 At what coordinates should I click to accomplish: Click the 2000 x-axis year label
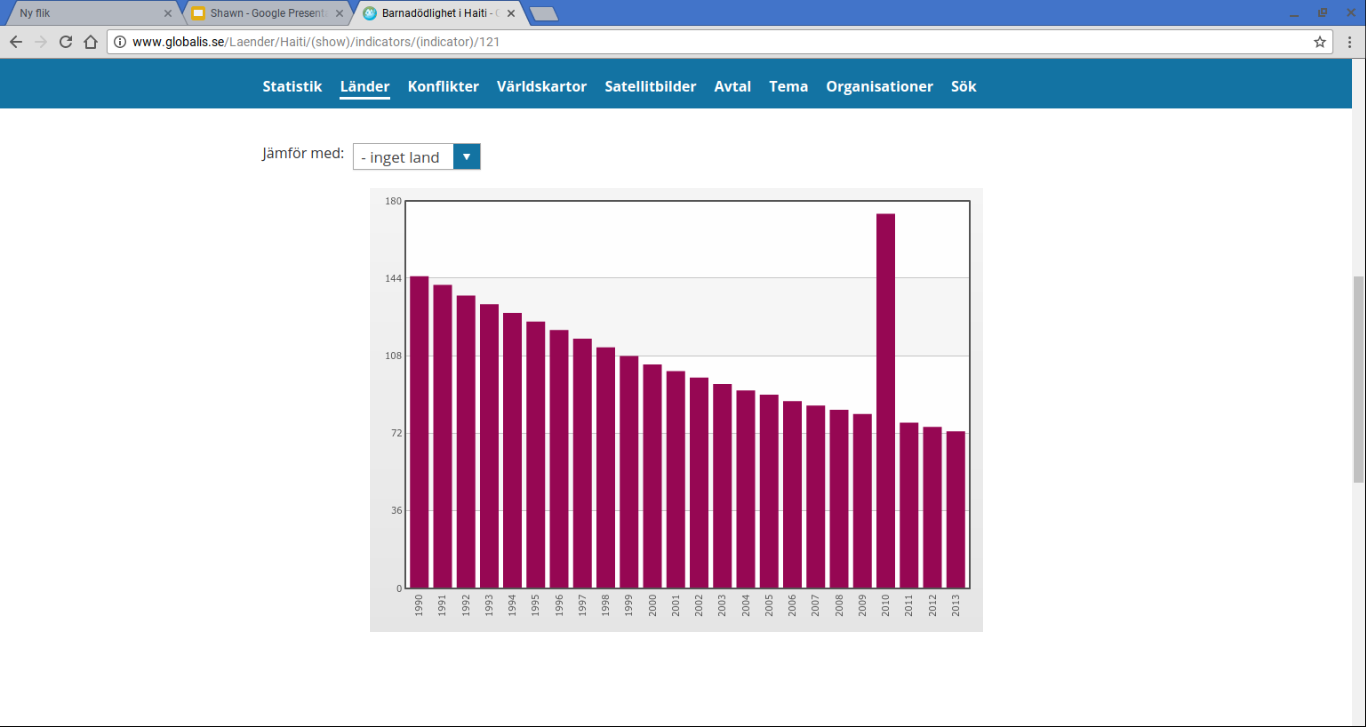(653, 606)
